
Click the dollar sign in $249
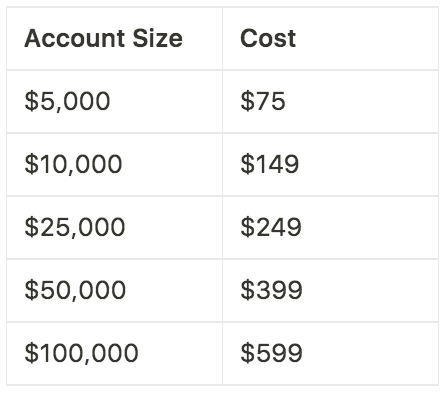click(x=248, y=227)
